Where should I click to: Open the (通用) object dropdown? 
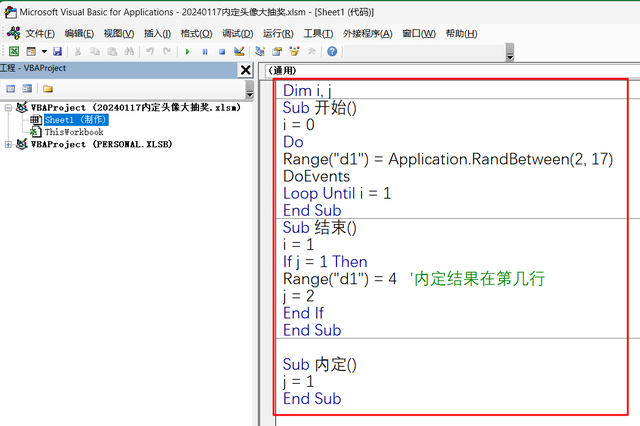tap(452, 71)
